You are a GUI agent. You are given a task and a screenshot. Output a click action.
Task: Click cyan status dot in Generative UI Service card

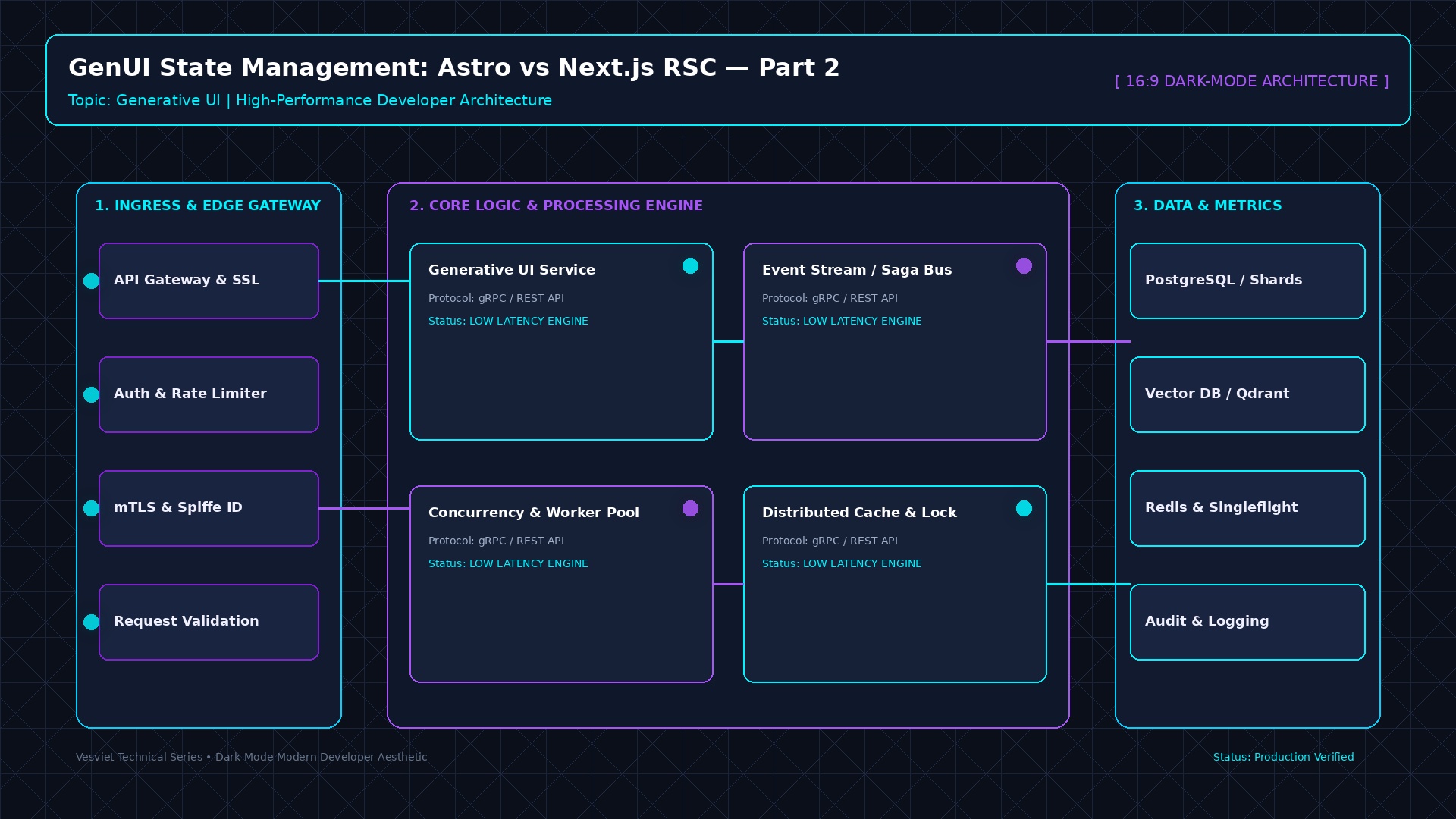[690, 265]
